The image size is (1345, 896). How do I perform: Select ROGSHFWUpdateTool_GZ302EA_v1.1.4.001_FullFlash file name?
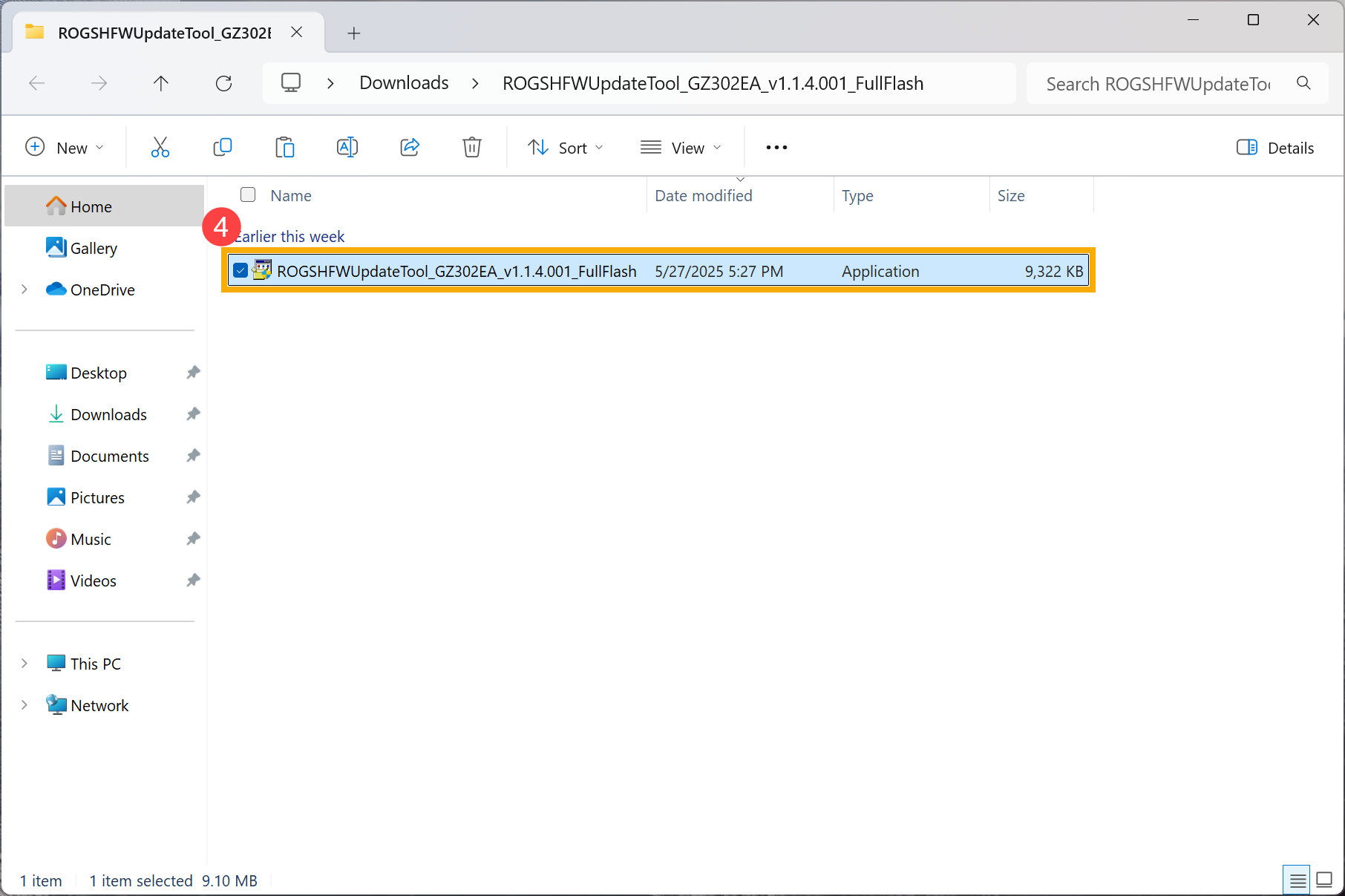(x=456, y=271)
